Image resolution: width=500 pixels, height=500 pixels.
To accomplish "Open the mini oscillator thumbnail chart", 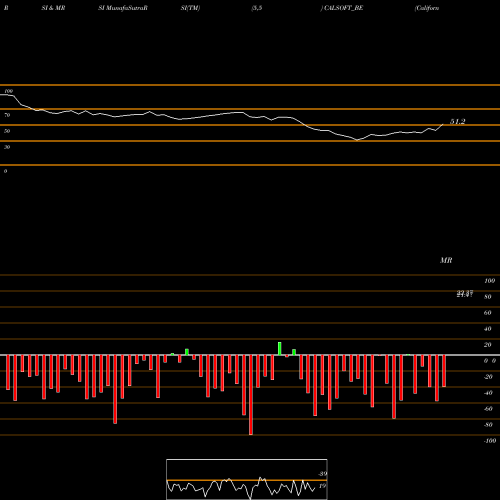I will 247,479.
